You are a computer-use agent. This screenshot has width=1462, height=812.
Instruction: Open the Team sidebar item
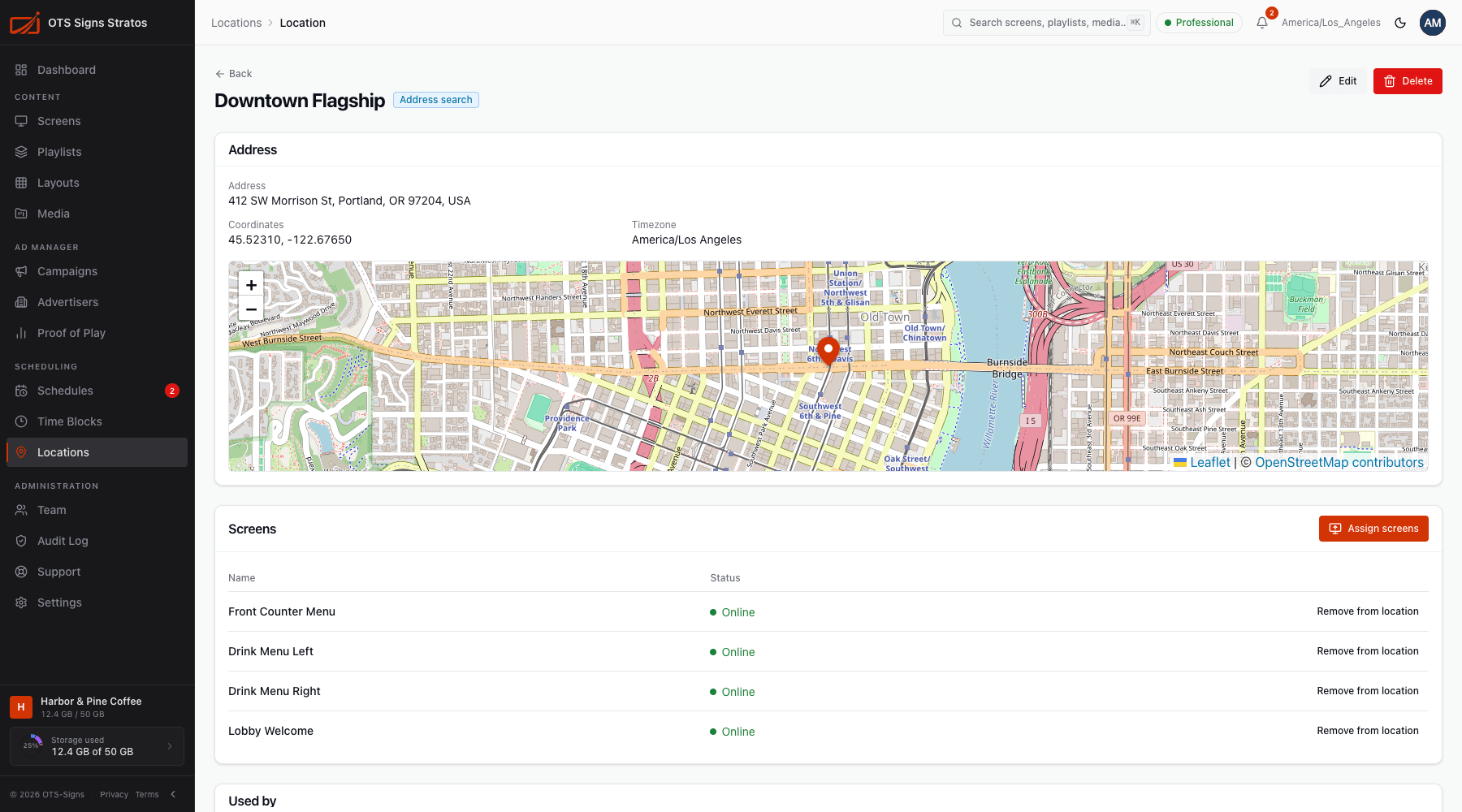97,510
